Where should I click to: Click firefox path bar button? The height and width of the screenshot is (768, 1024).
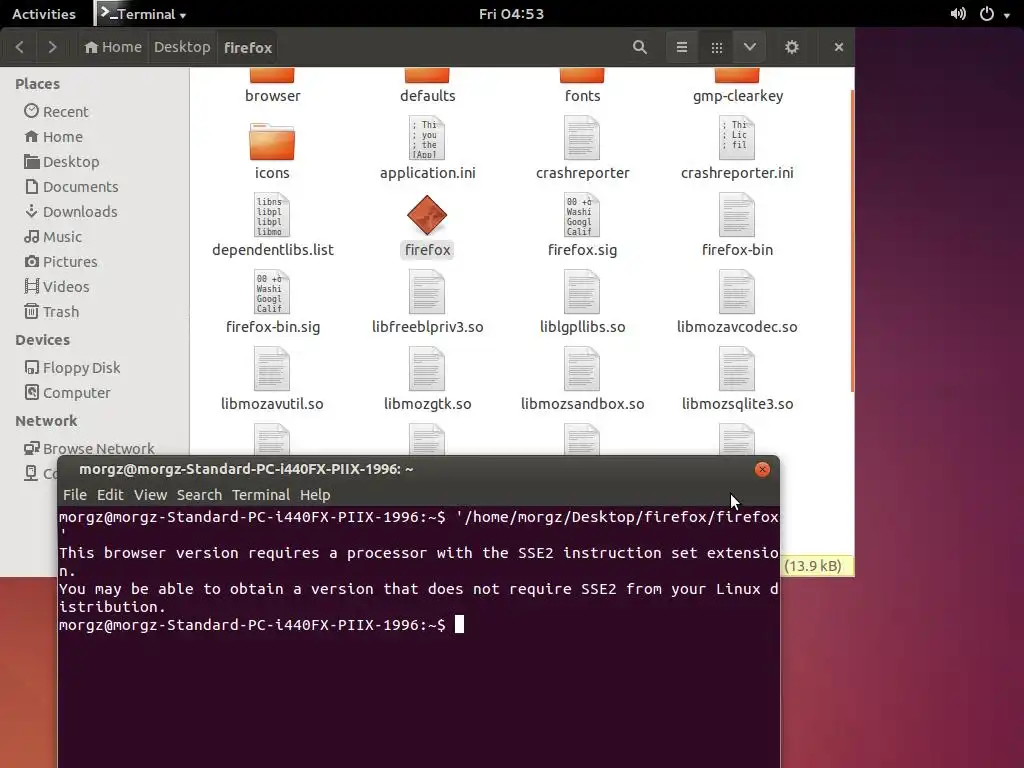click(248, 47)
